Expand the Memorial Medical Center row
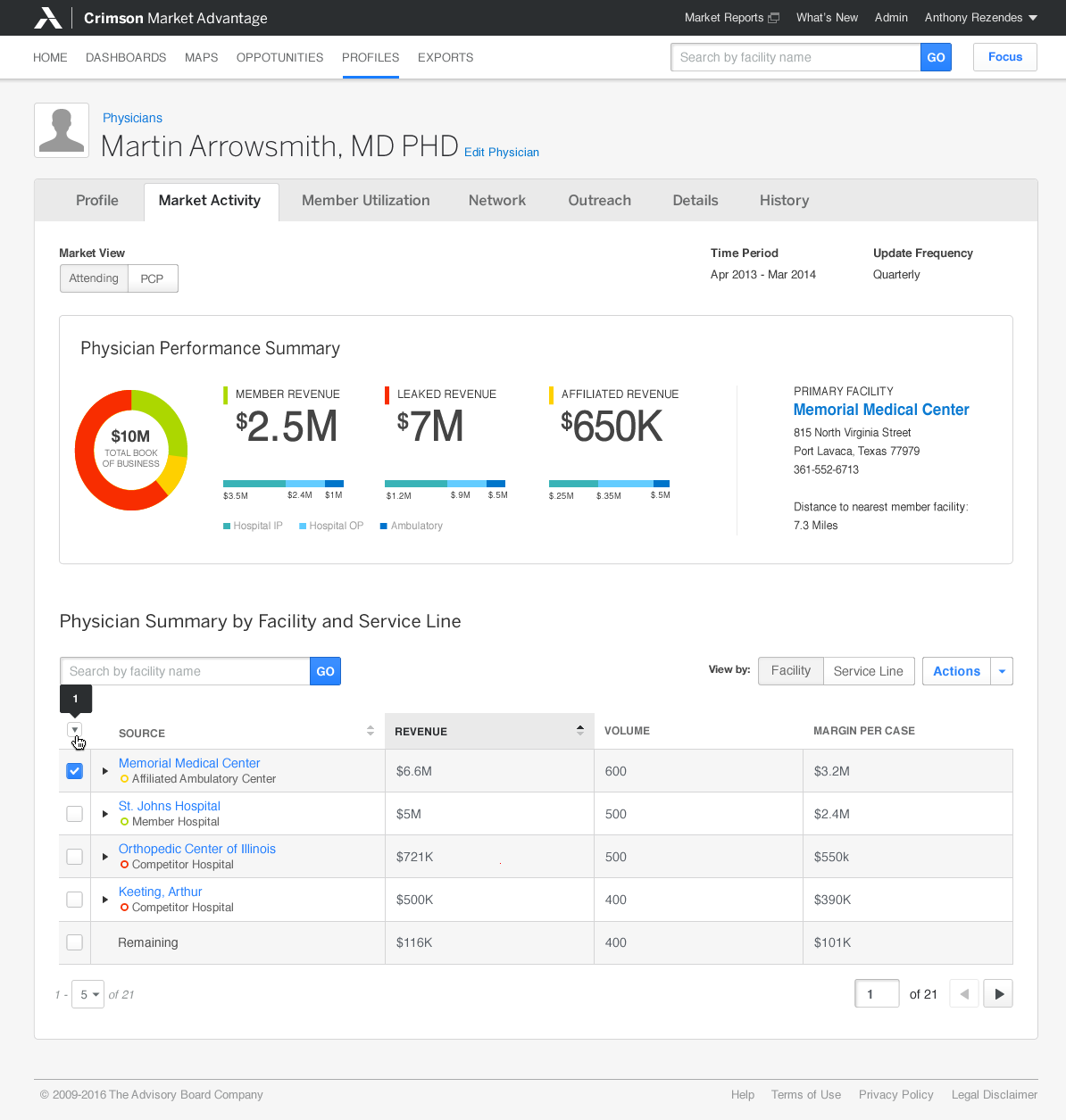Viewport: 1066px width, 1120px height. pyautogui.click(x=104, y=771)
